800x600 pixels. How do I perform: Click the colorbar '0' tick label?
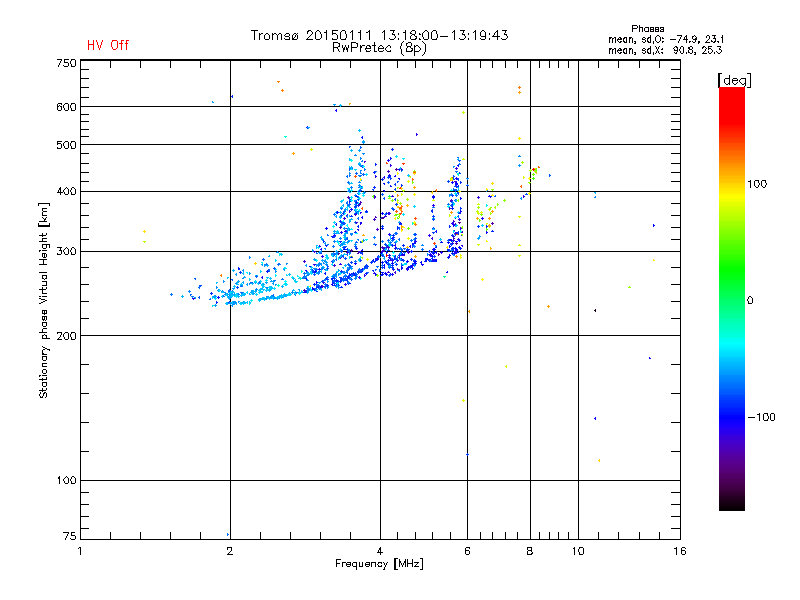point(749,301)
